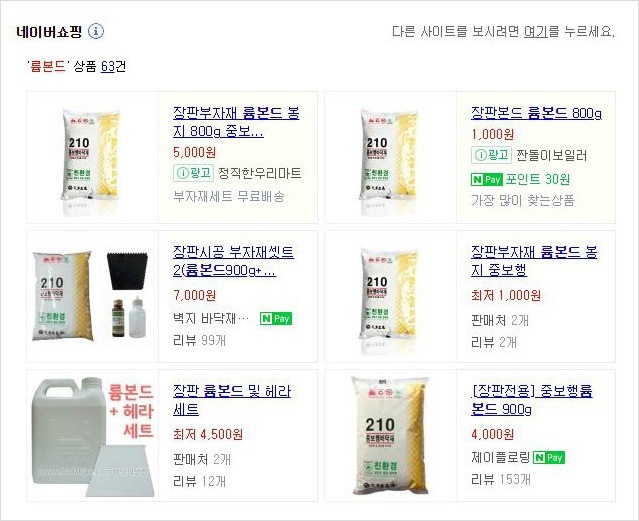639x521 pixels.
Task: Click the 5,000원 product bag thumbnail
Action: click(92, 158)
